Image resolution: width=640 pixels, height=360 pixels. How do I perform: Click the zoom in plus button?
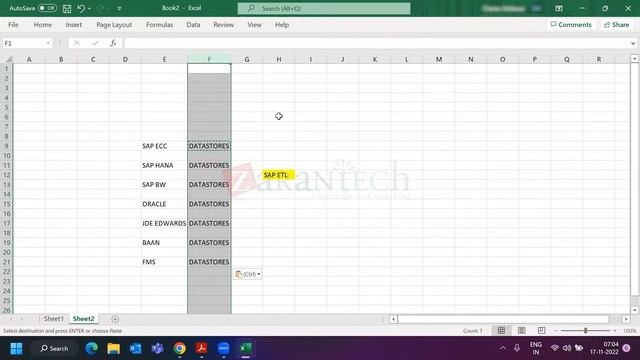[615, 331]
